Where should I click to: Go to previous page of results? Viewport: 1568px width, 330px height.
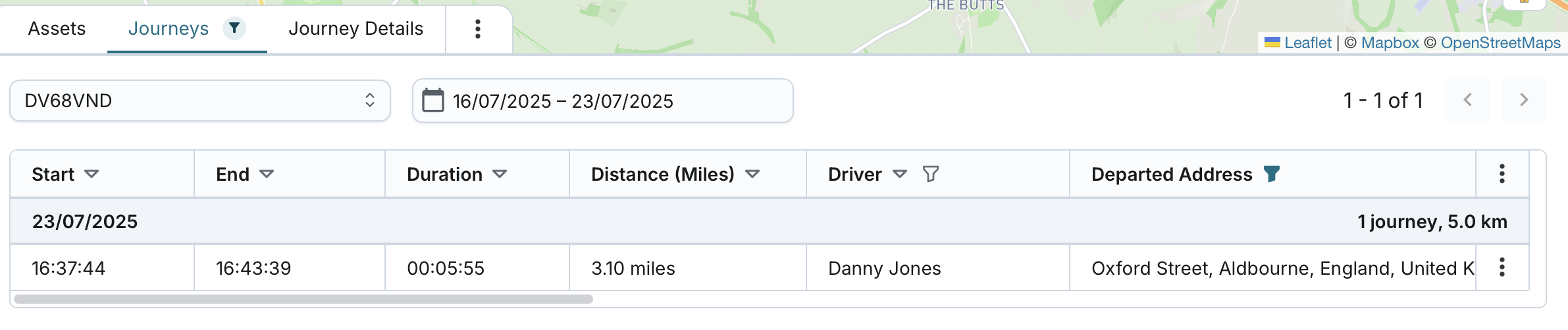(x=1467, y=100)
